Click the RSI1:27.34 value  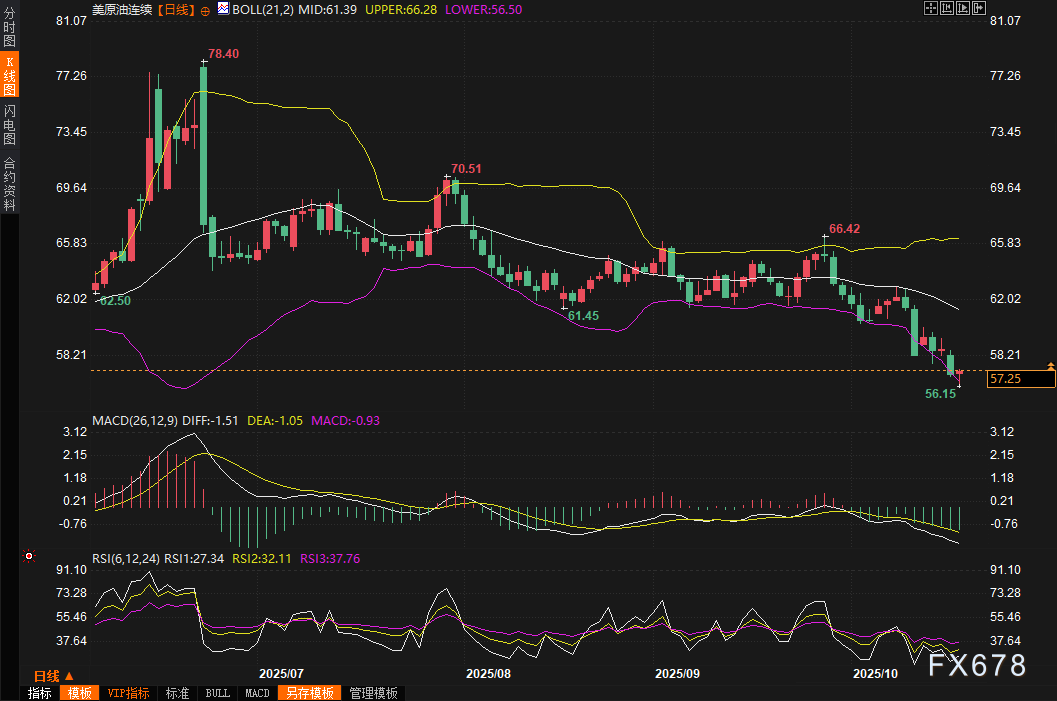coord(194,559)
